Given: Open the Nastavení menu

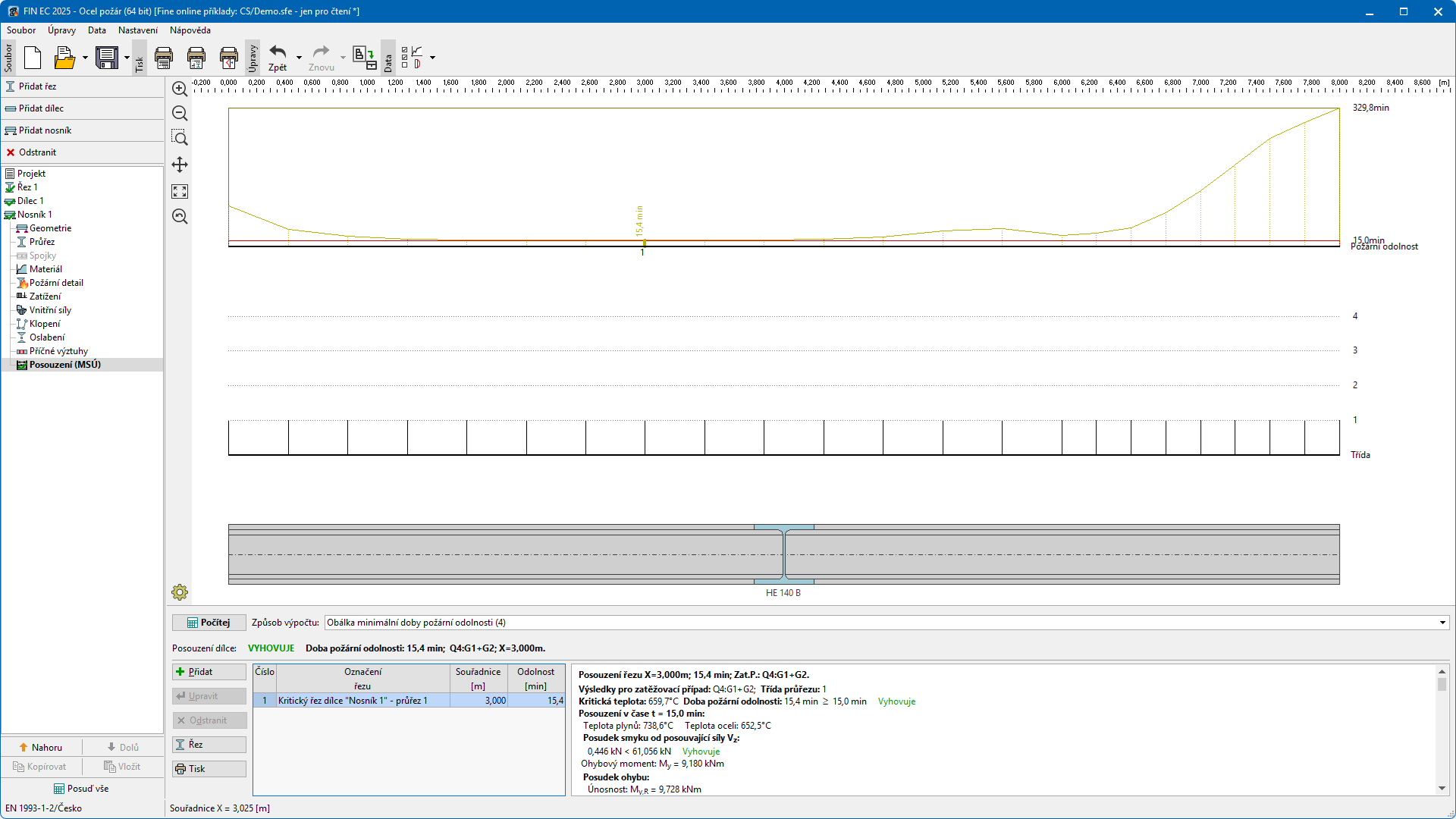Looking at the screenshot, I should click(137, 30).
